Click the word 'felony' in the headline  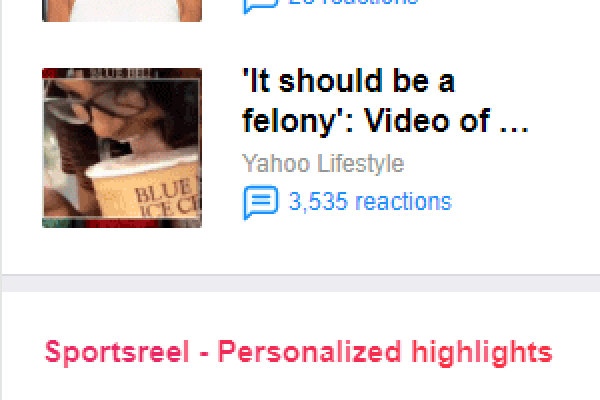point(289,122)
